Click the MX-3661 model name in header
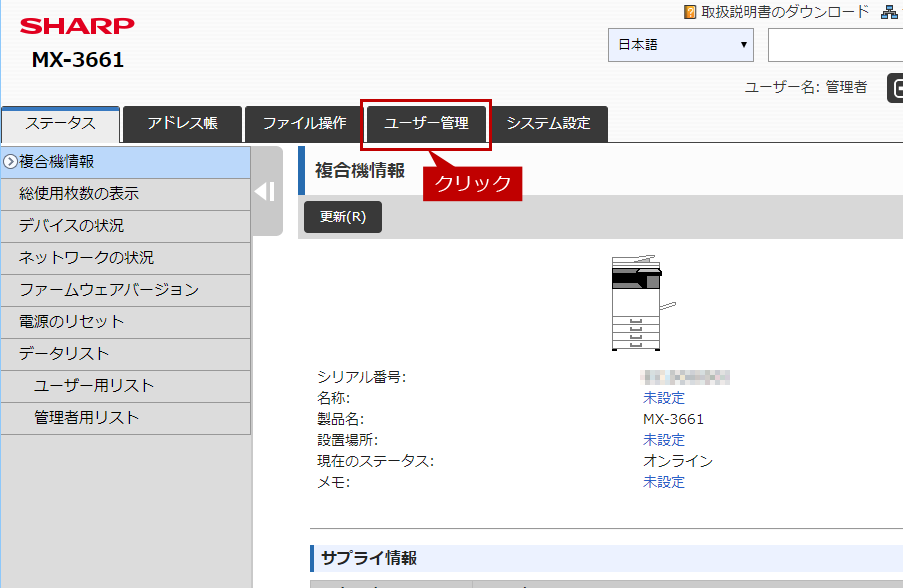The height and width of the screenshot is (588, 903). coord(78,60)
